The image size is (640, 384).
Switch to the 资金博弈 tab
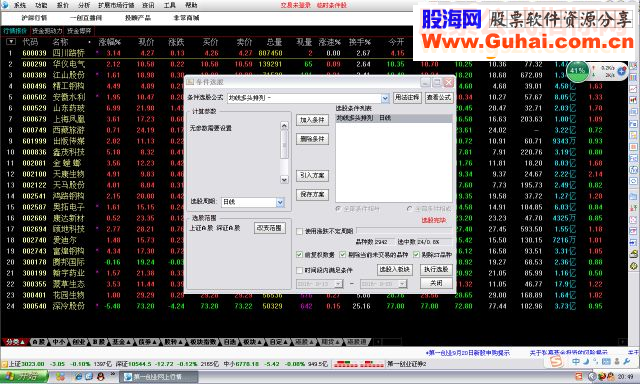[x=79, y=31]
